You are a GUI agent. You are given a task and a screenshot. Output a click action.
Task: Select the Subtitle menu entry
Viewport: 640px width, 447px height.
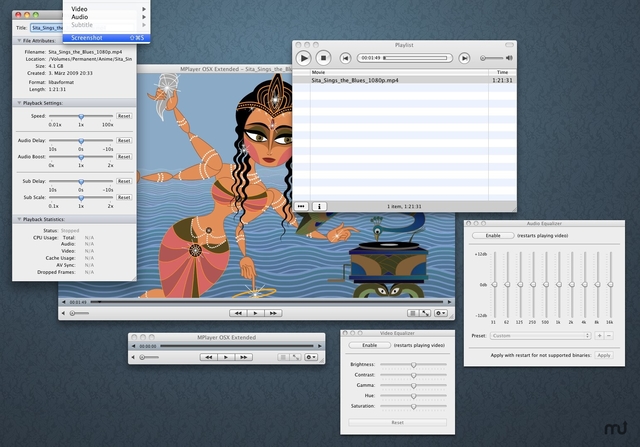click(107, 25)
